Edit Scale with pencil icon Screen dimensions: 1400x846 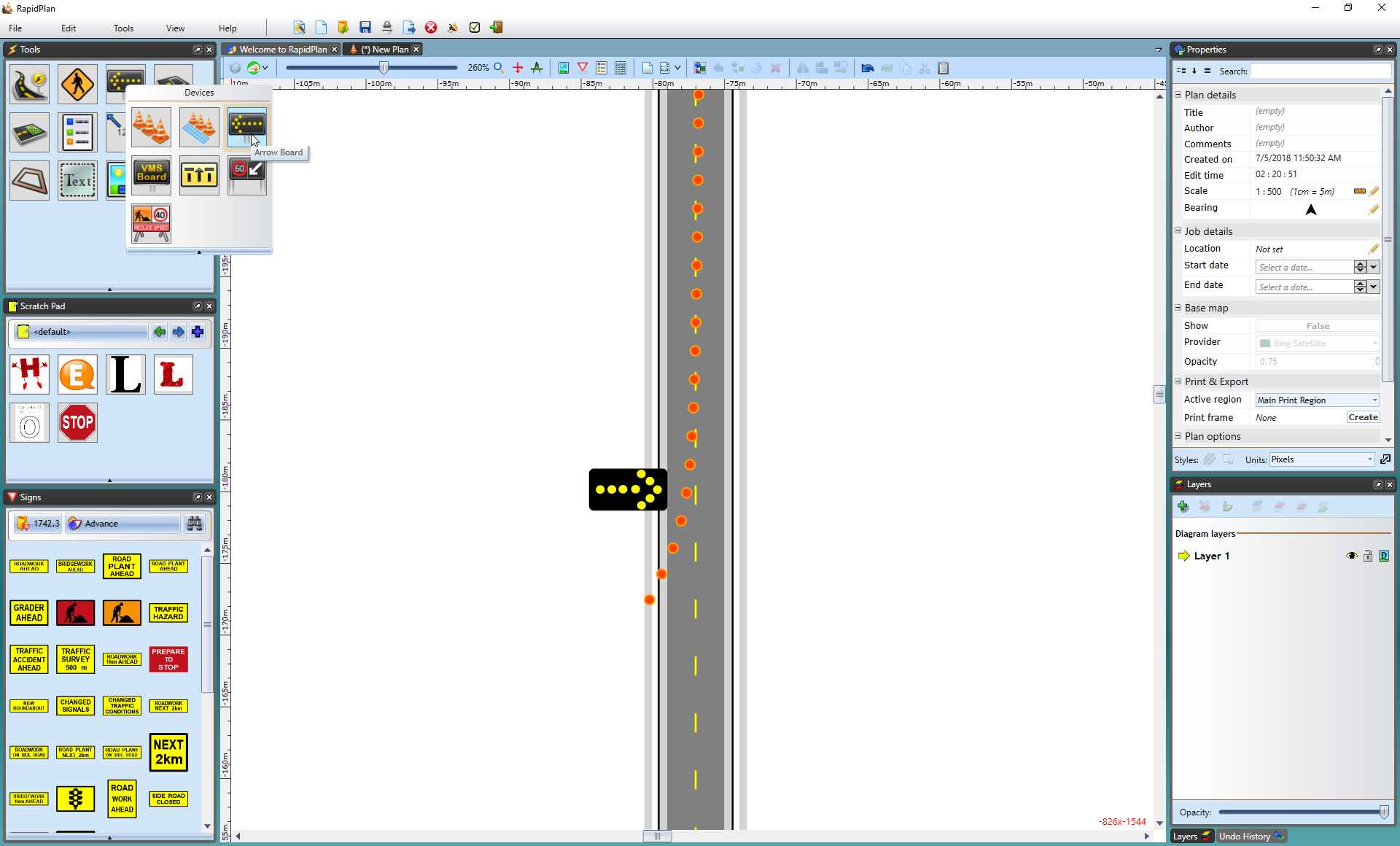point(1374,191)
